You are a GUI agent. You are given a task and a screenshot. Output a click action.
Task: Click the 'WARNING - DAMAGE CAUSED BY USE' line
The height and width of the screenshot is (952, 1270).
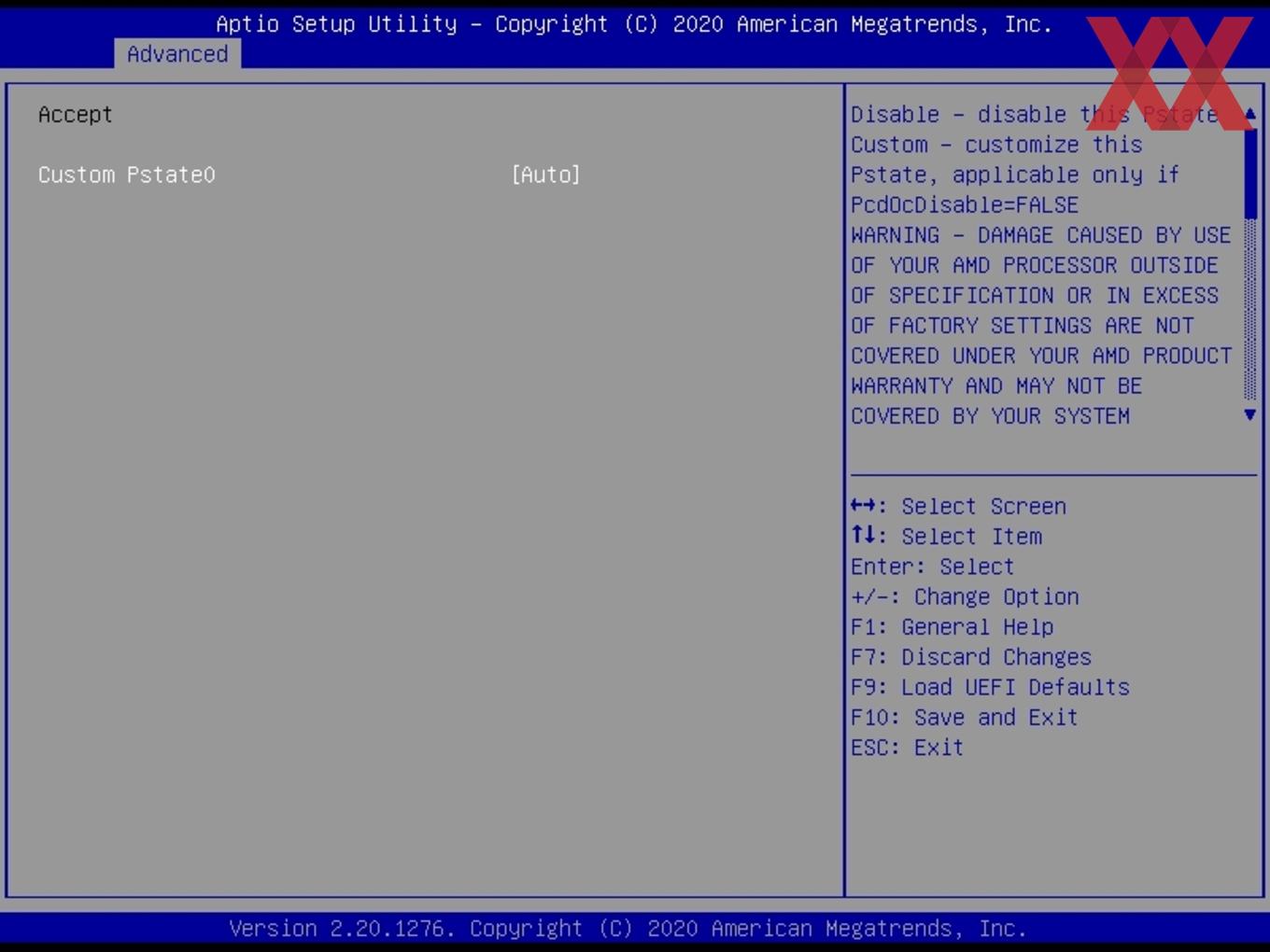[x=1041, y=235]
